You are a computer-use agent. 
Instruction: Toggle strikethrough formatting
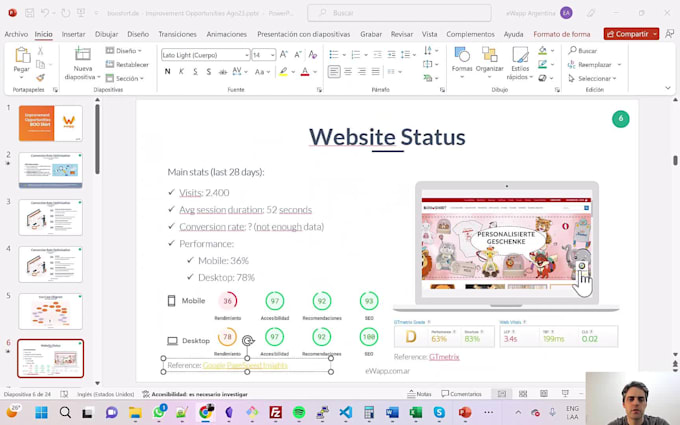point(223,72)
